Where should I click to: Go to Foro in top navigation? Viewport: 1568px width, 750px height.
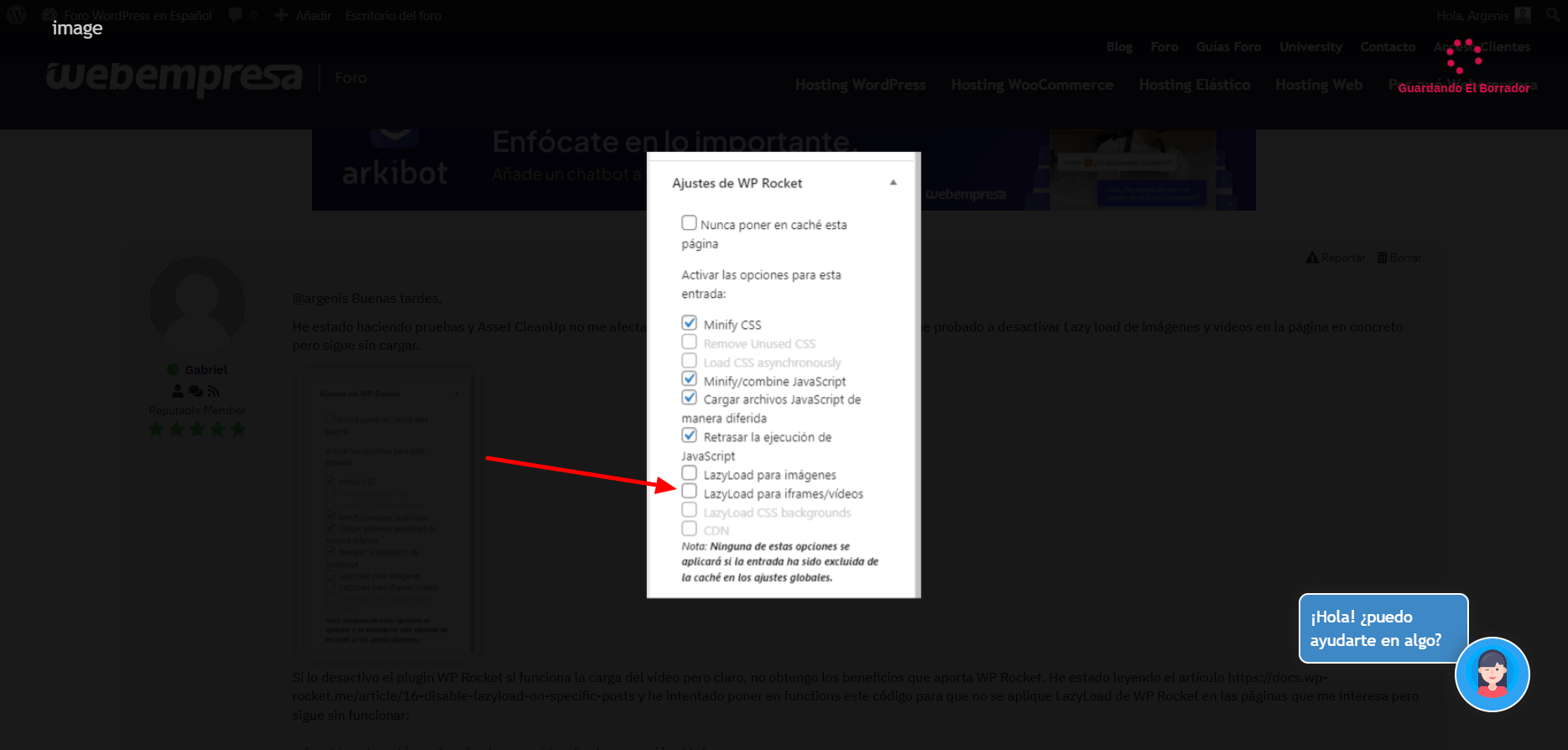tap(1164, 47)
